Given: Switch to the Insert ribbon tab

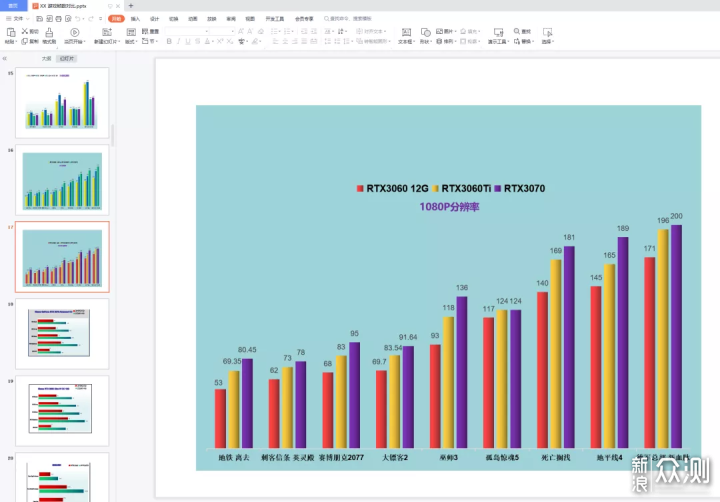Looking at the screenshot, I should (135, 19).
